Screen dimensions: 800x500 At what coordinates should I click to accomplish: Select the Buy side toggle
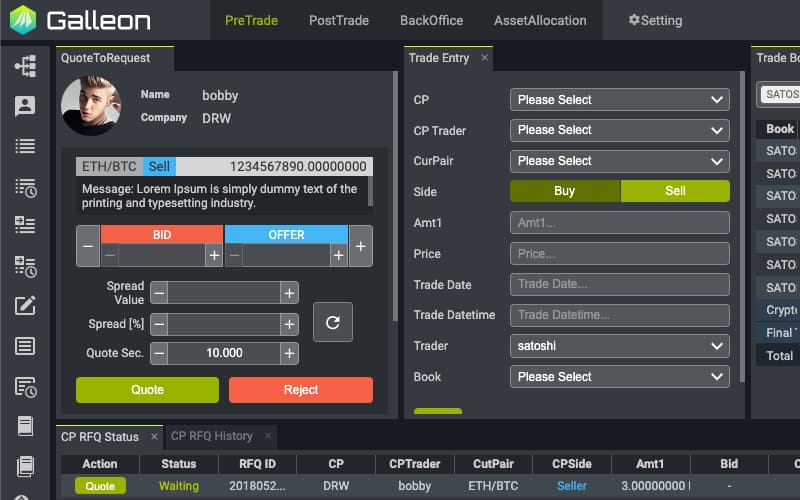(564, 191)
